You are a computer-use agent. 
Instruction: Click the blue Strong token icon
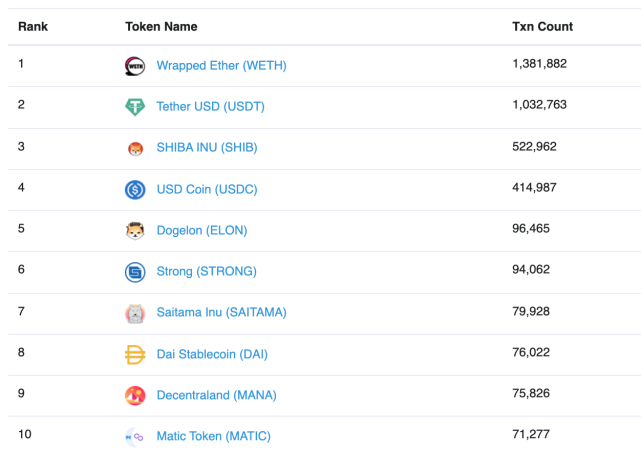[135, 272]
